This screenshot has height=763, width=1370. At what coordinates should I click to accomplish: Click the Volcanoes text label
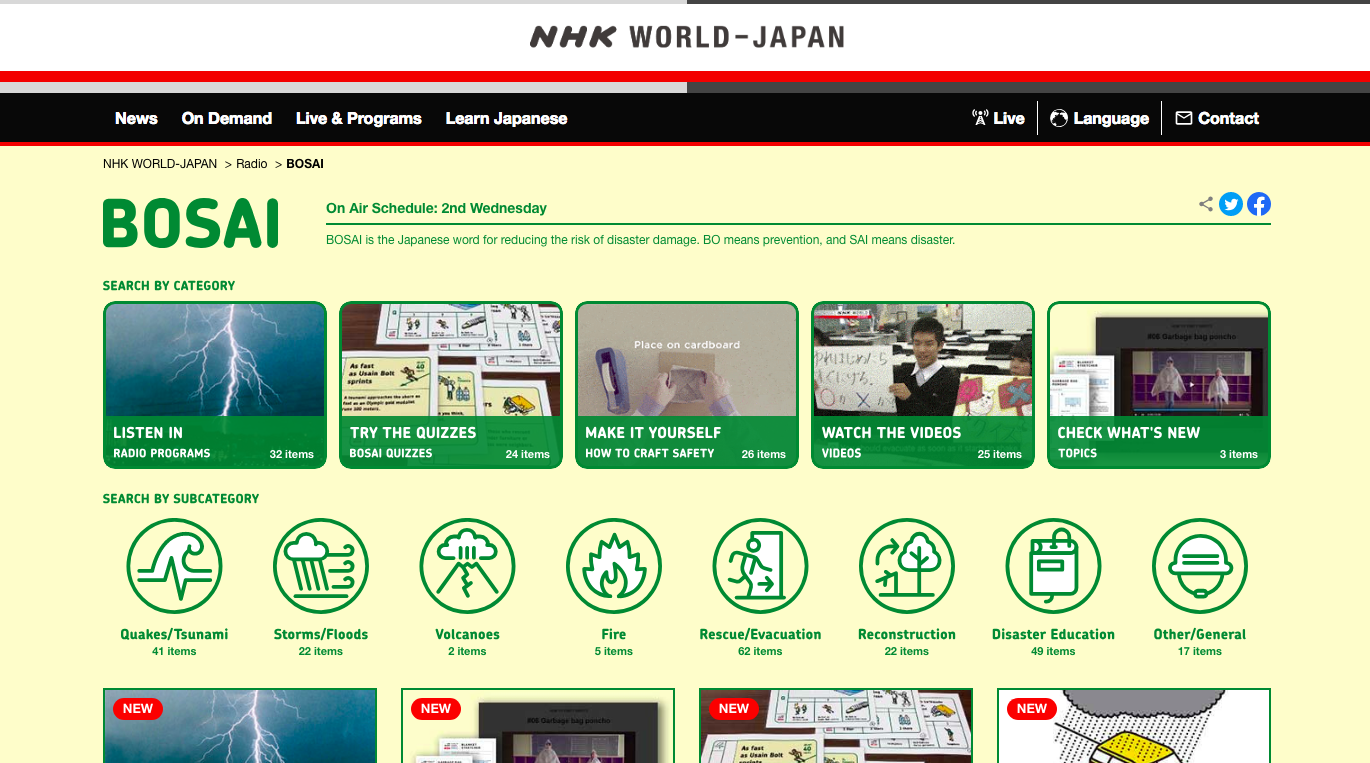click(467, 634)
